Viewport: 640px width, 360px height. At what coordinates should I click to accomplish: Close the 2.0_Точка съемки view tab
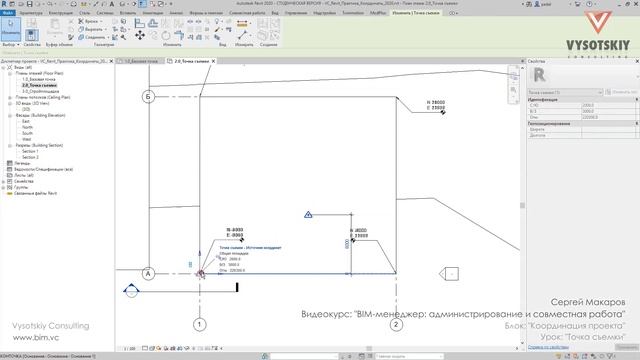(213, 61)
